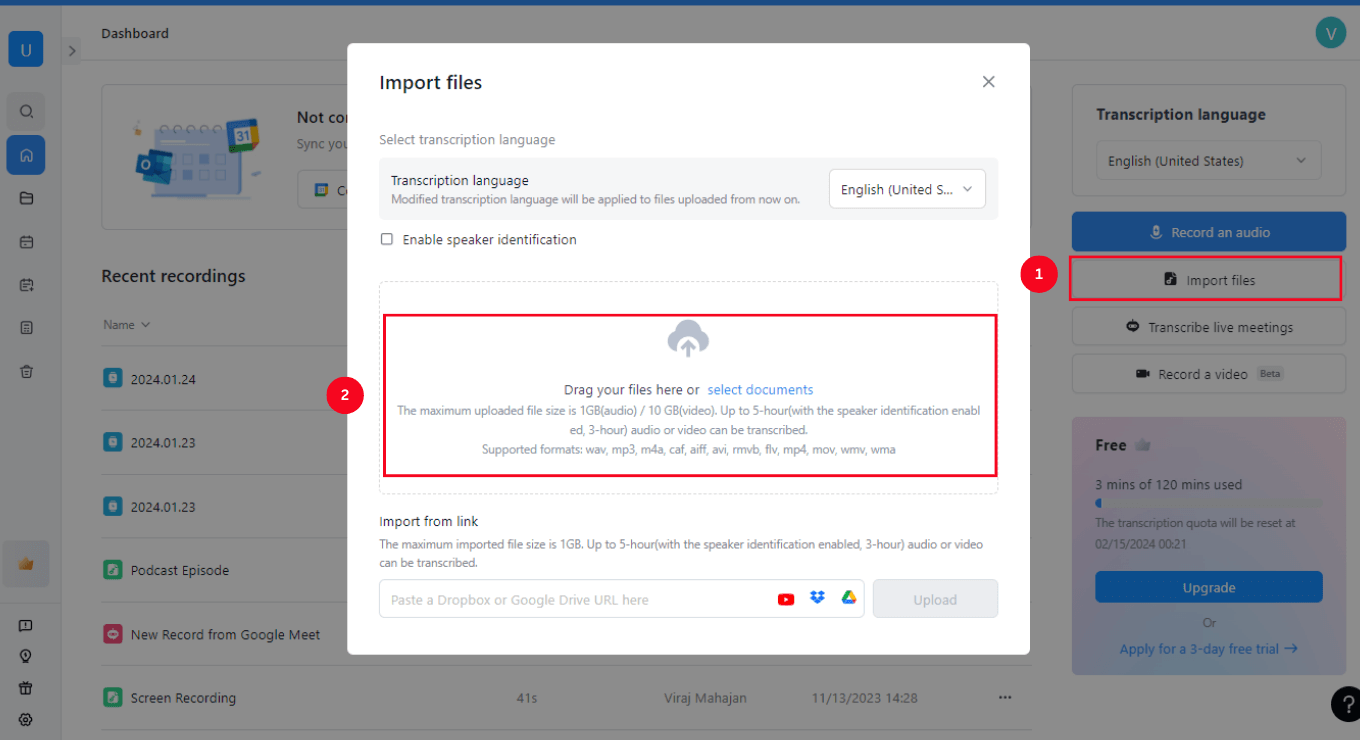This screenshot has height=740, width=1360.
Task: Open the notes document icon in sidebar
Action: [26, 327]
